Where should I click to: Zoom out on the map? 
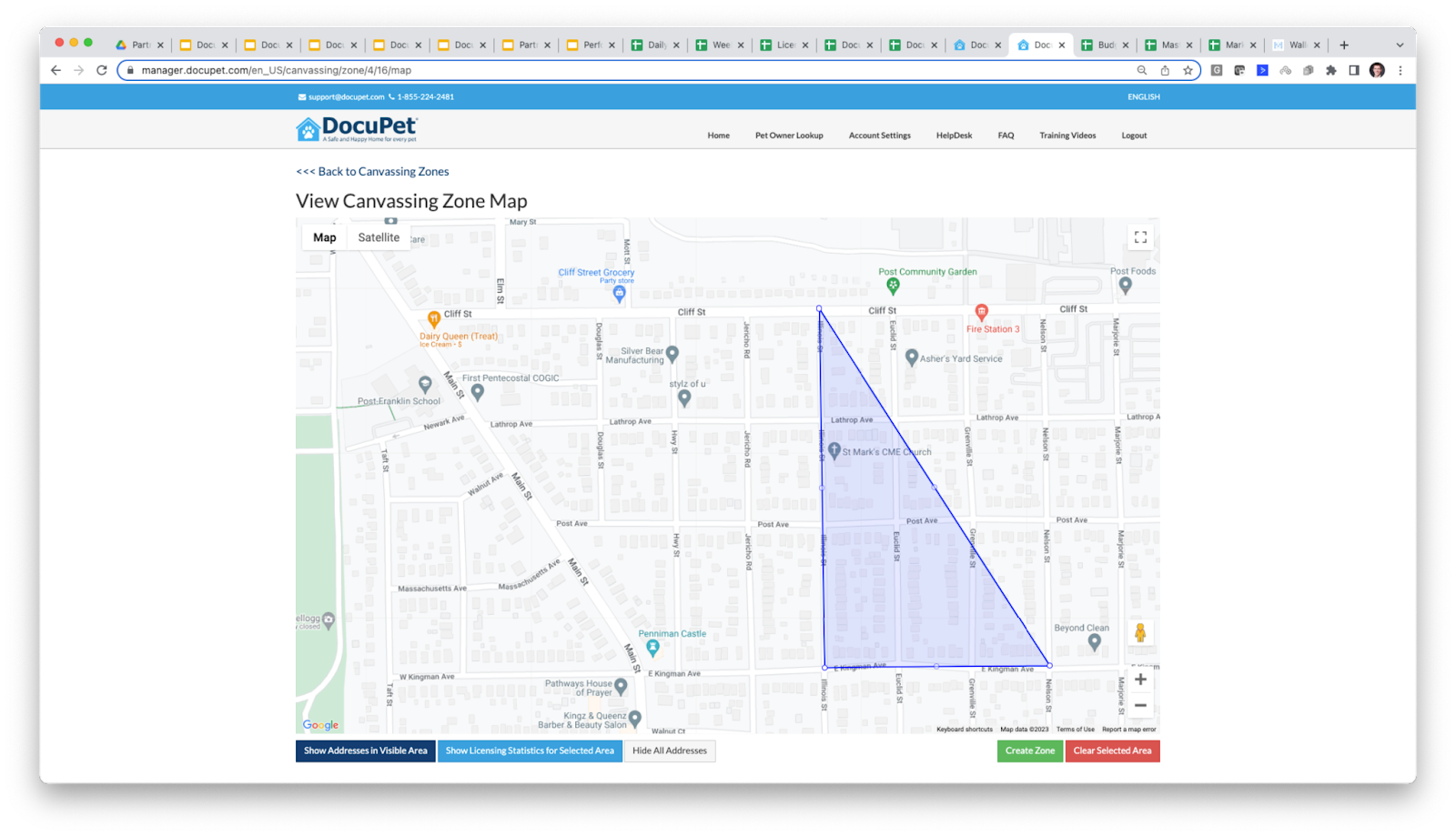point(1140,705)
